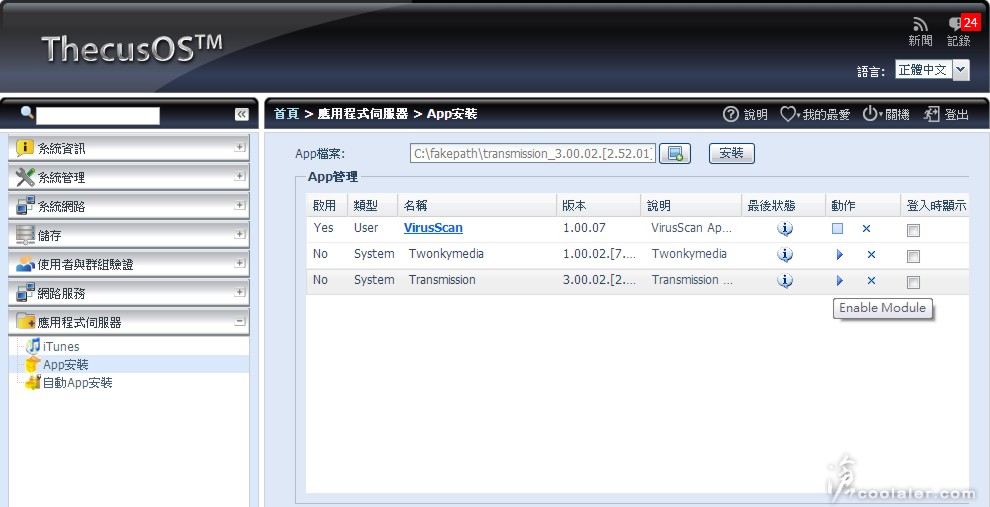Sort by 類型 column header
The image size is (990, 507).
pos(373,205)
